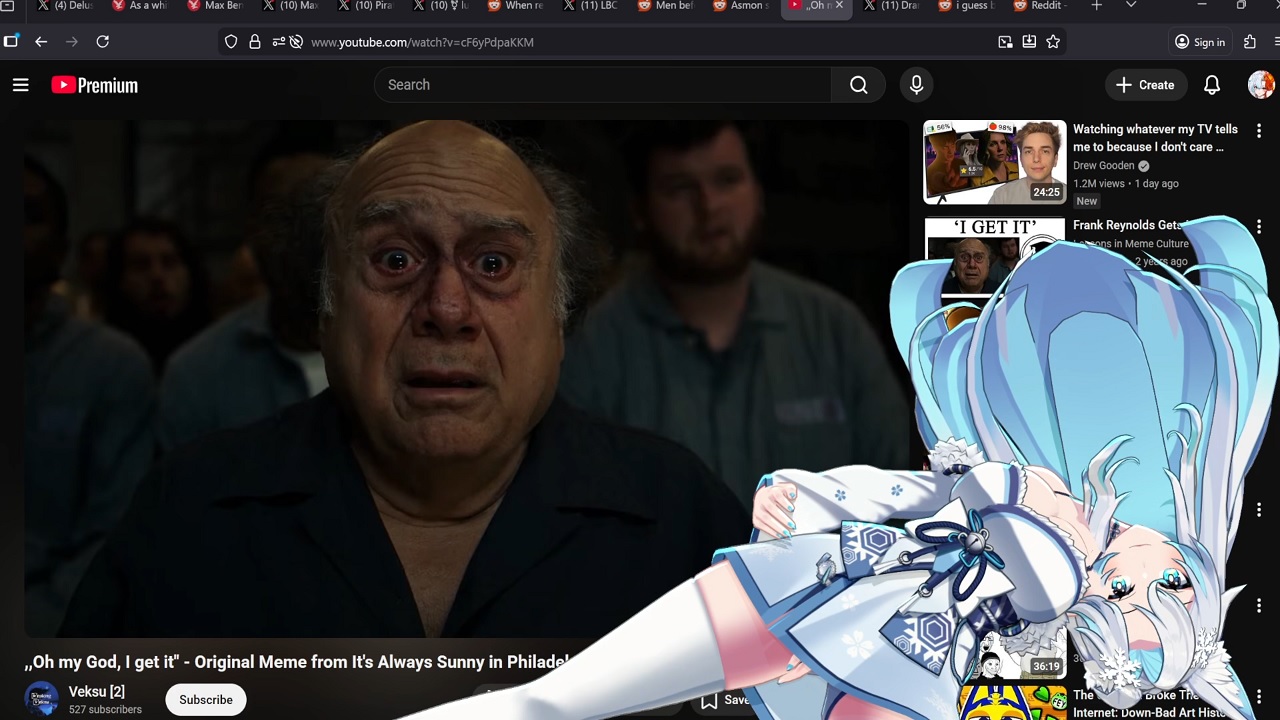The image size is (1280, 720).
Task: Switch to the 'Asmon' Reddit tab
Action: coord(739,6)
